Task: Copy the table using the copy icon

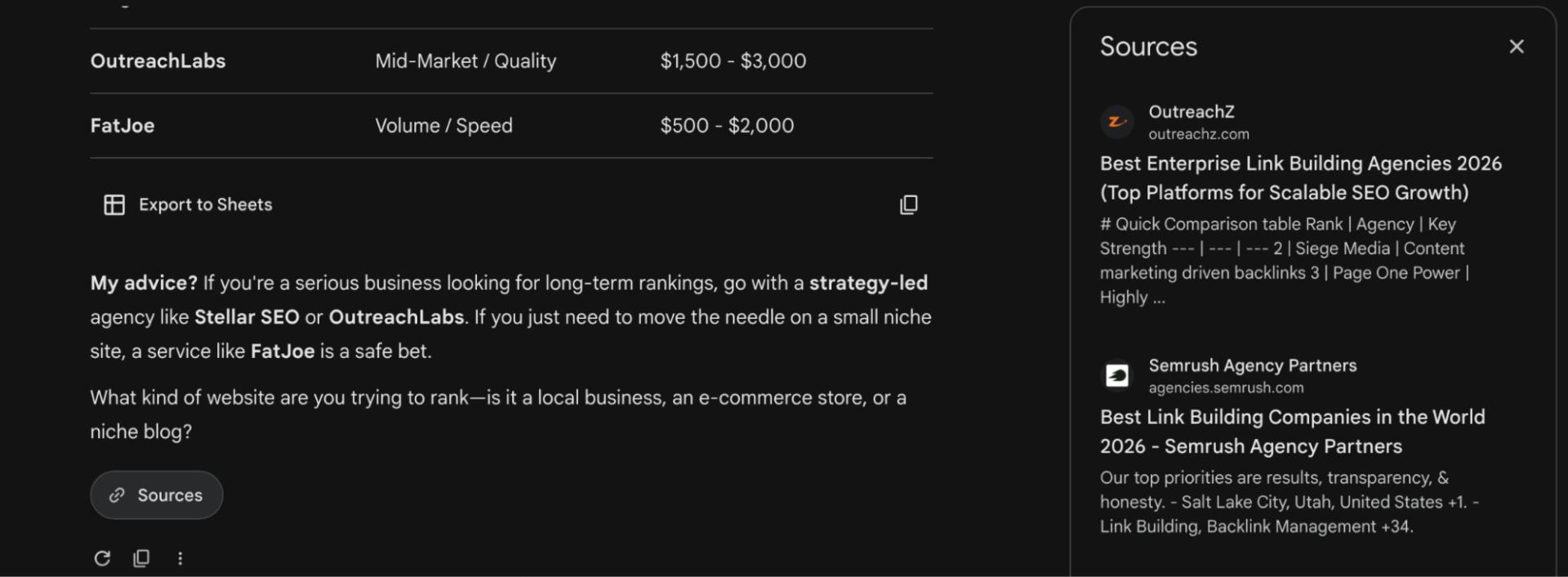Action: tap(908, 205)
